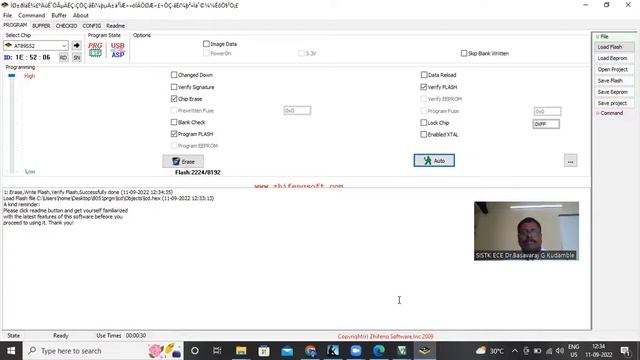Uncheck the Verify FLASH checkbox

[424, 87]
